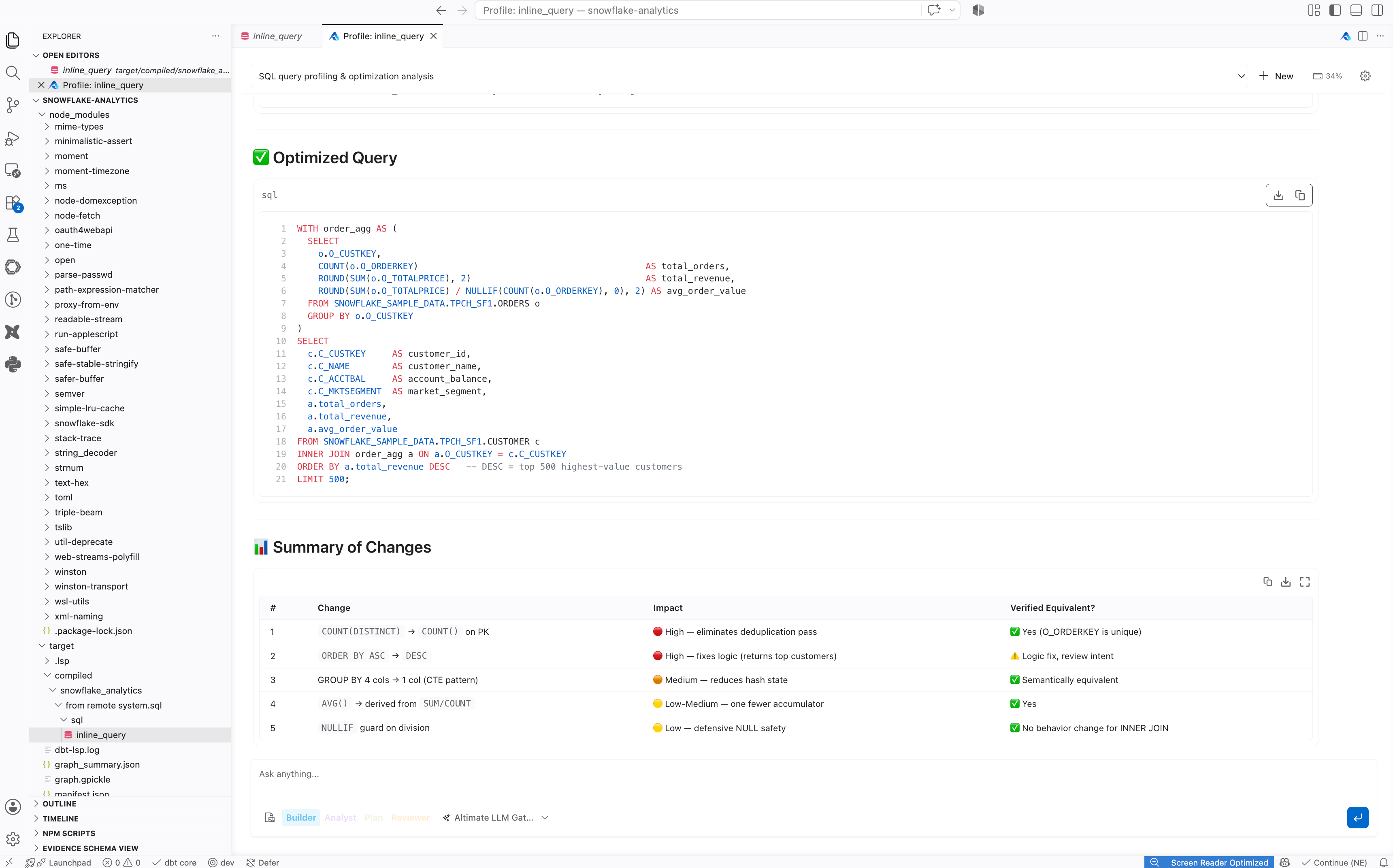Open the Accounts menu icon

coord(13,806)
